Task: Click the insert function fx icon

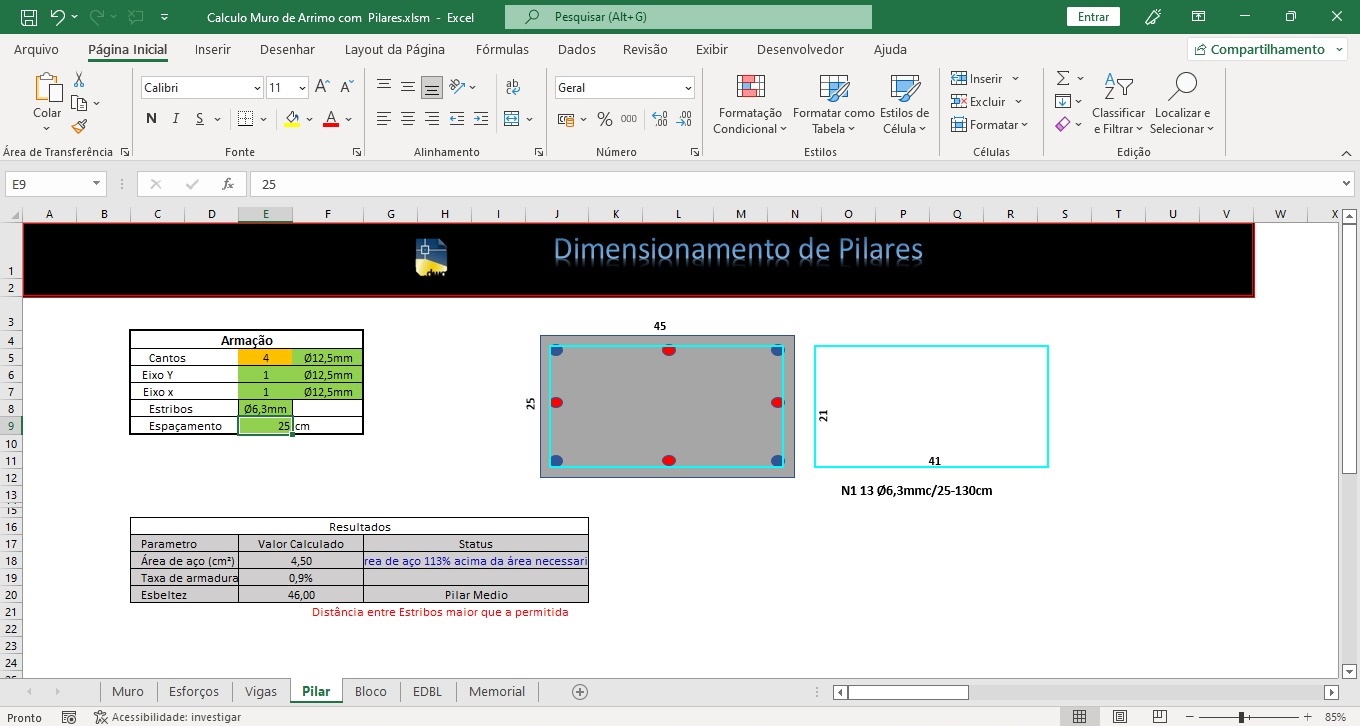Action: (228, 184)
